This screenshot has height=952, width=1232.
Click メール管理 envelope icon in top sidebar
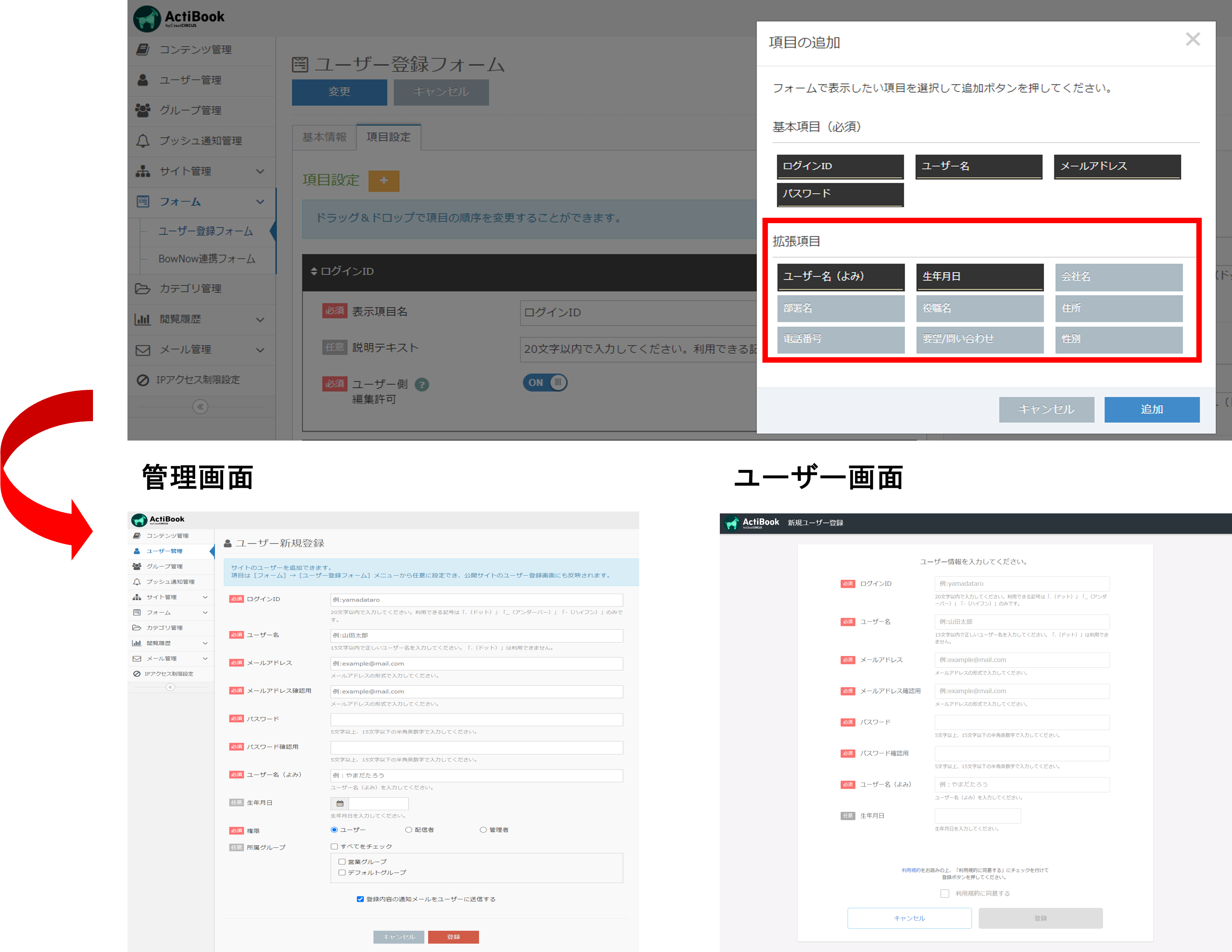coord(143,350)
